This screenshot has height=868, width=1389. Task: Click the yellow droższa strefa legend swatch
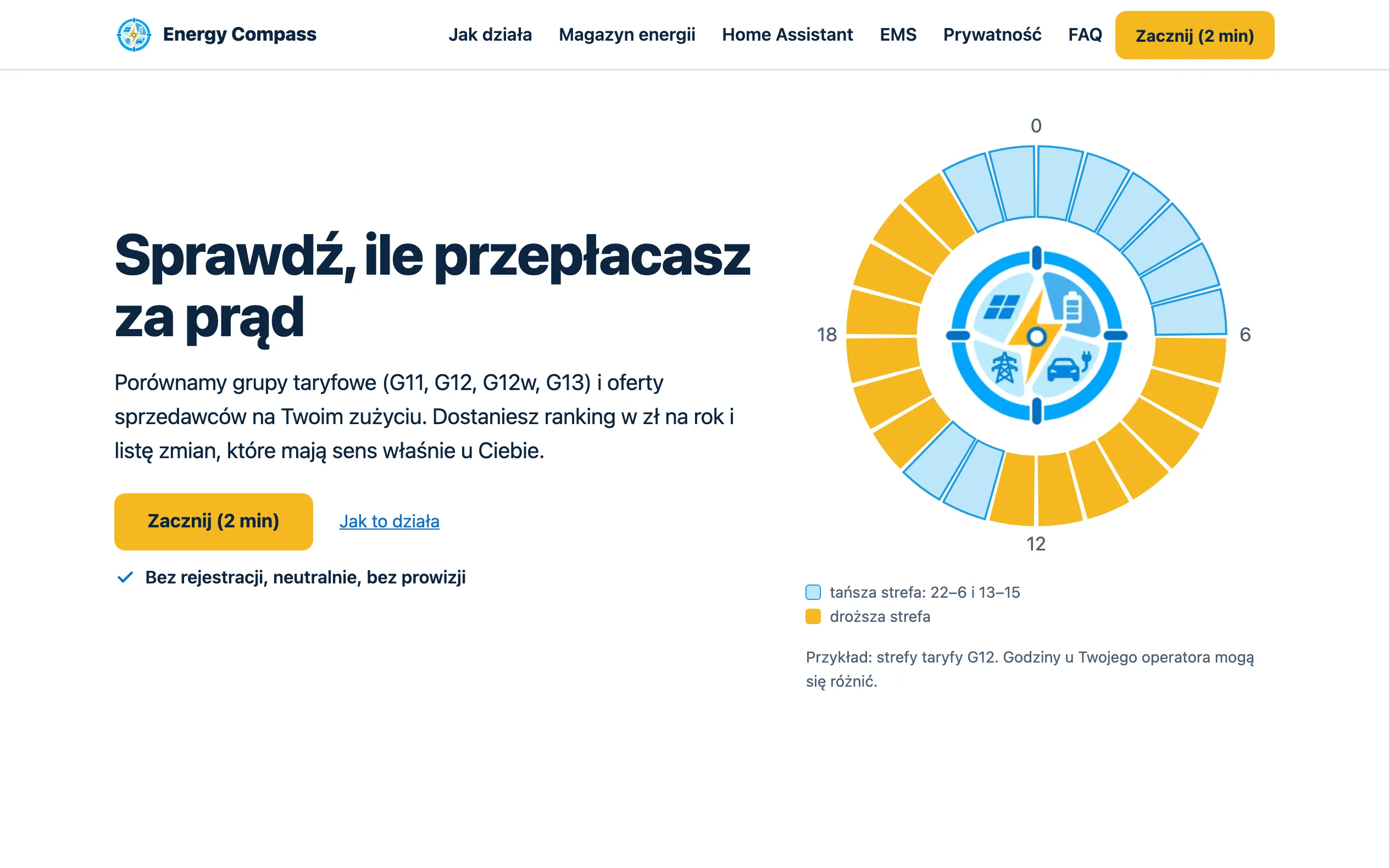coord(813,616)
